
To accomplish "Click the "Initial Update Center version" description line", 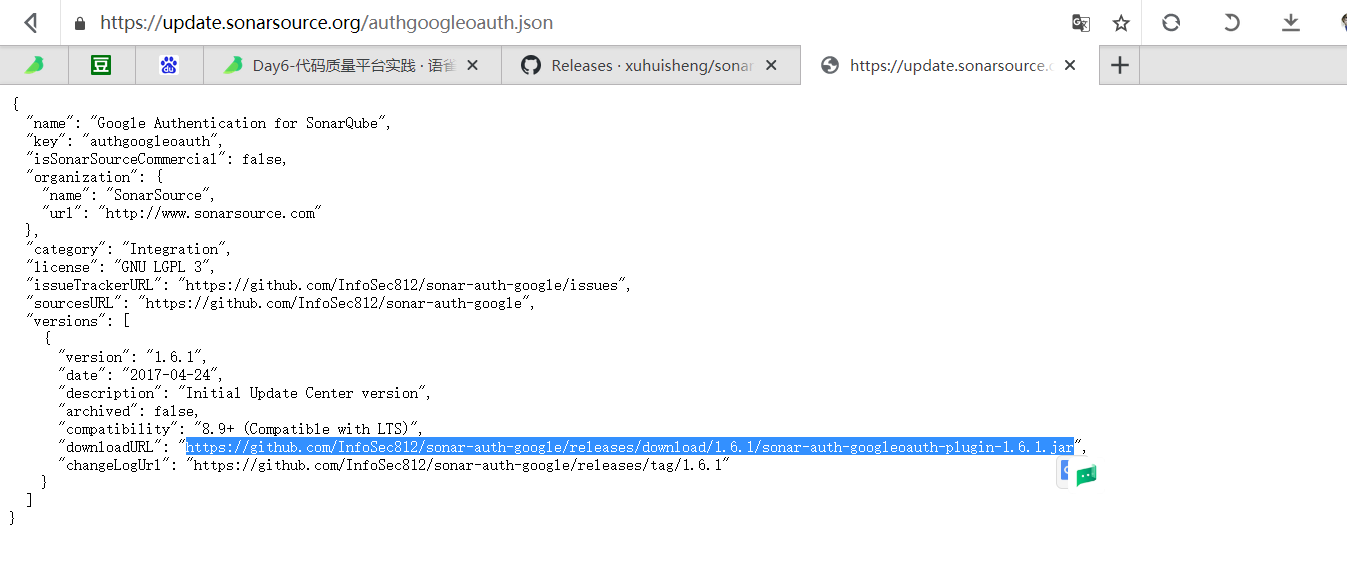I will [x=245, y=393].
